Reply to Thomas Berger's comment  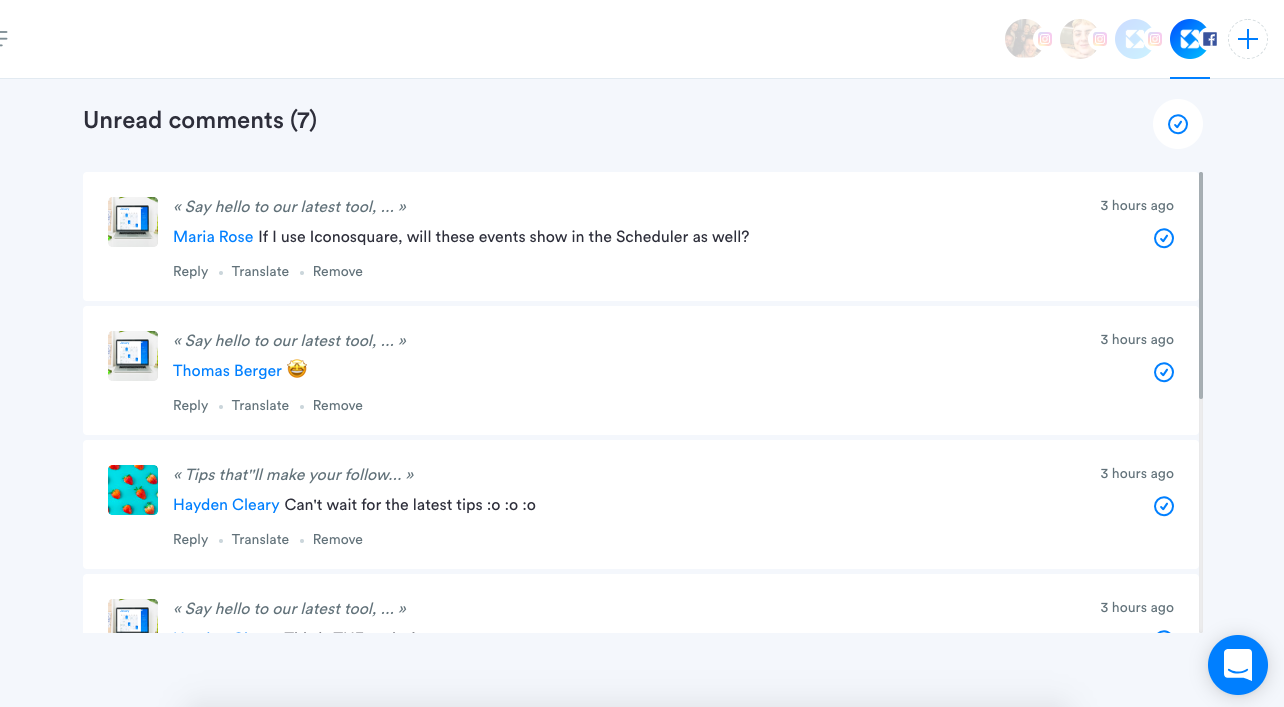click(x=190, y=405)
